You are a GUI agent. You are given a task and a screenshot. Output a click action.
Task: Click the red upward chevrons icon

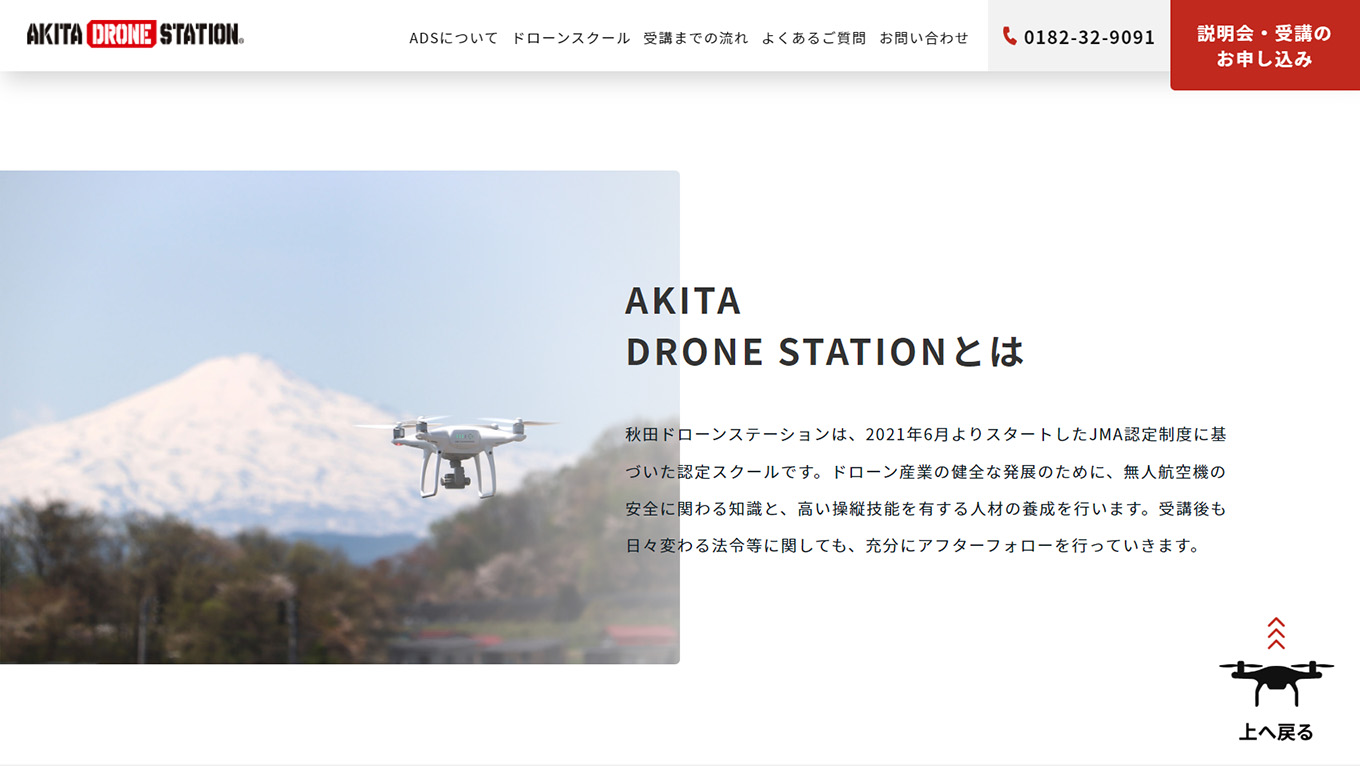(x=1276, y=633)
